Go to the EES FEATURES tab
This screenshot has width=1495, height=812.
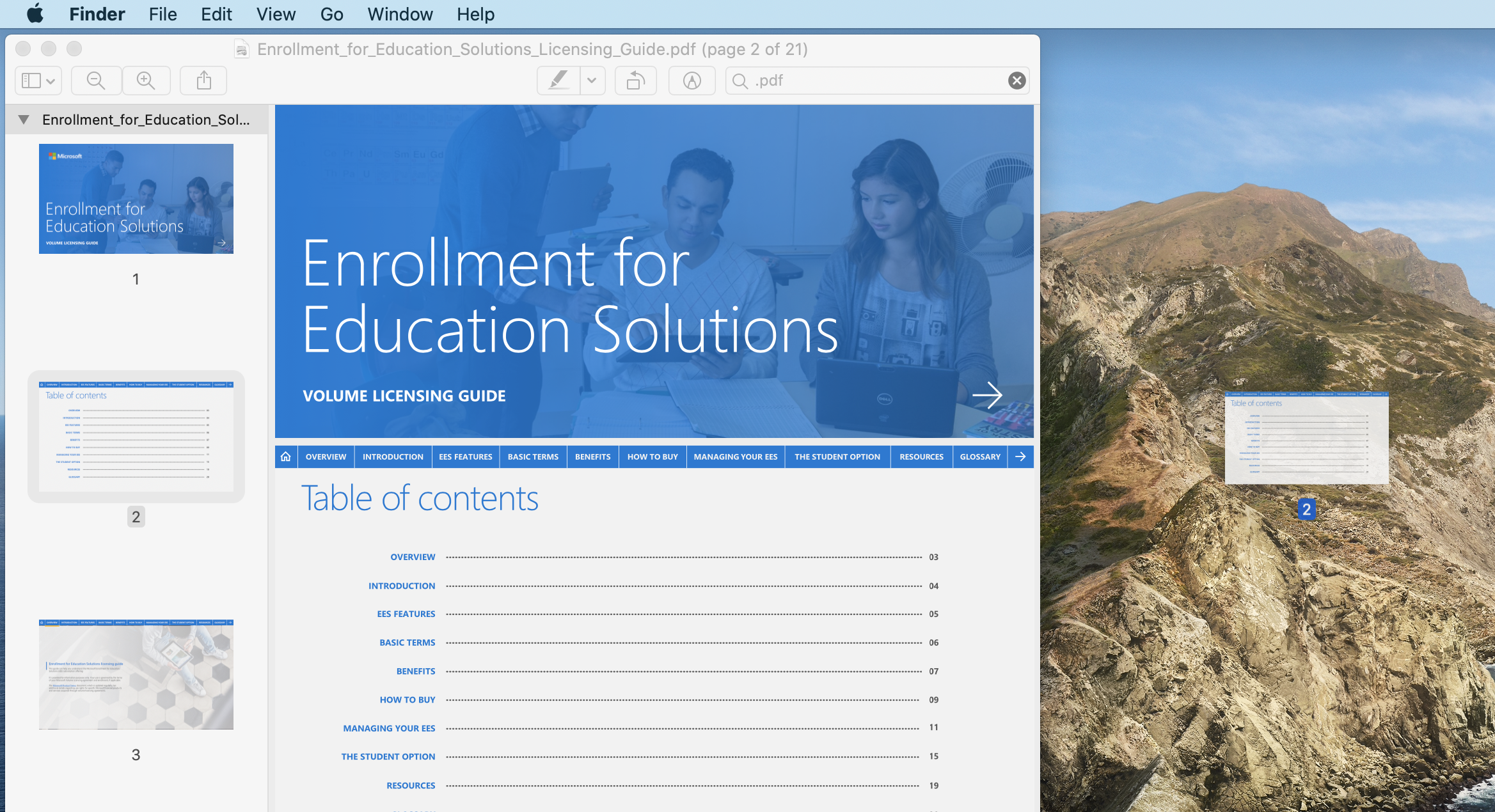(465, 457)
